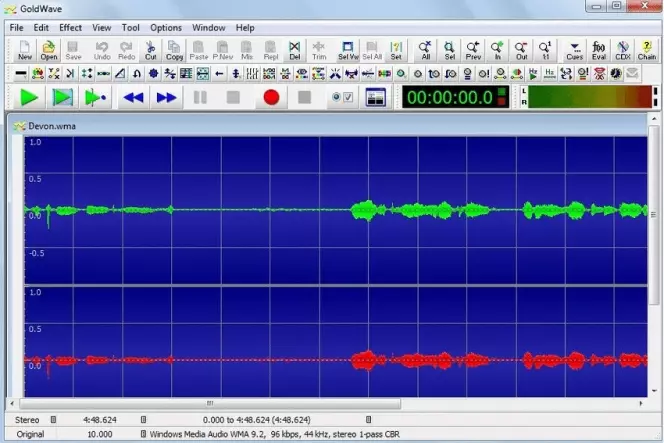The image size is (664, 443).
Task: Click the Save toolbar icon
Action: 73,50
